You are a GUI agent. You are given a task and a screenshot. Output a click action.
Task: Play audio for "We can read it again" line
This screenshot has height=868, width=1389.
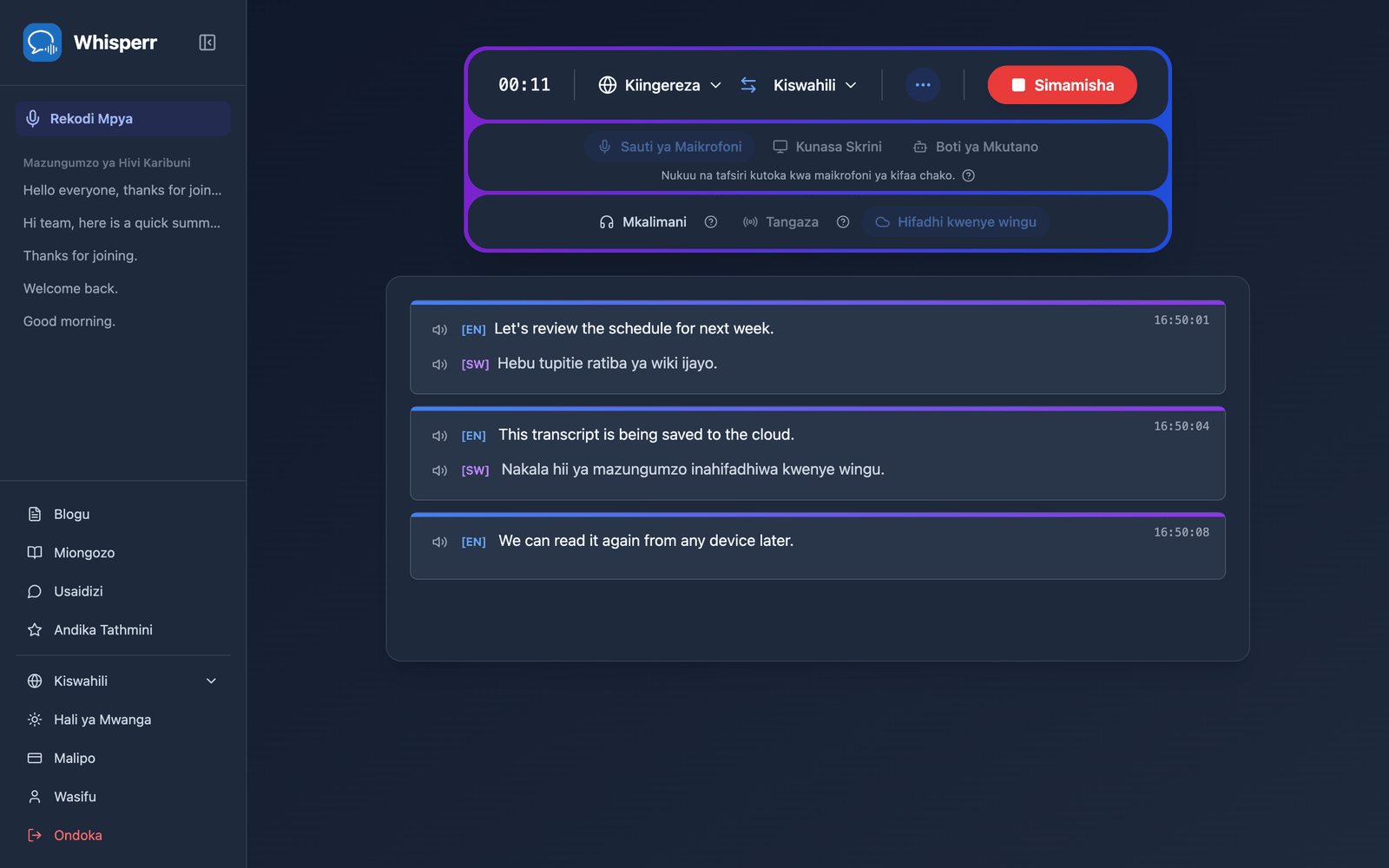439,542
